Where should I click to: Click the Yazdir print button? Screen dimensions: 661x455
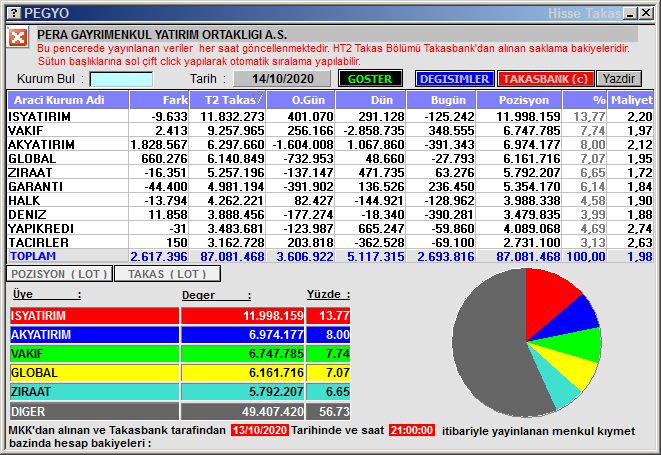[x=619, y=79]
